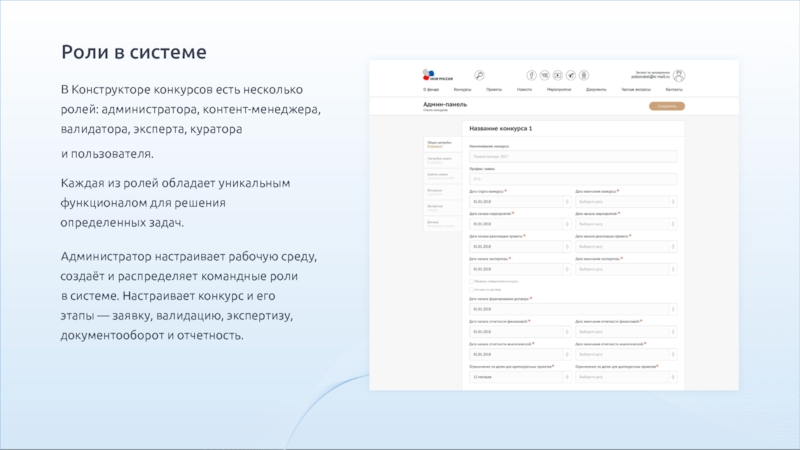Open the 'Контакты' navigation link
Image resolution: width=800 pixels, height=450 pixels.
[673, 90]
